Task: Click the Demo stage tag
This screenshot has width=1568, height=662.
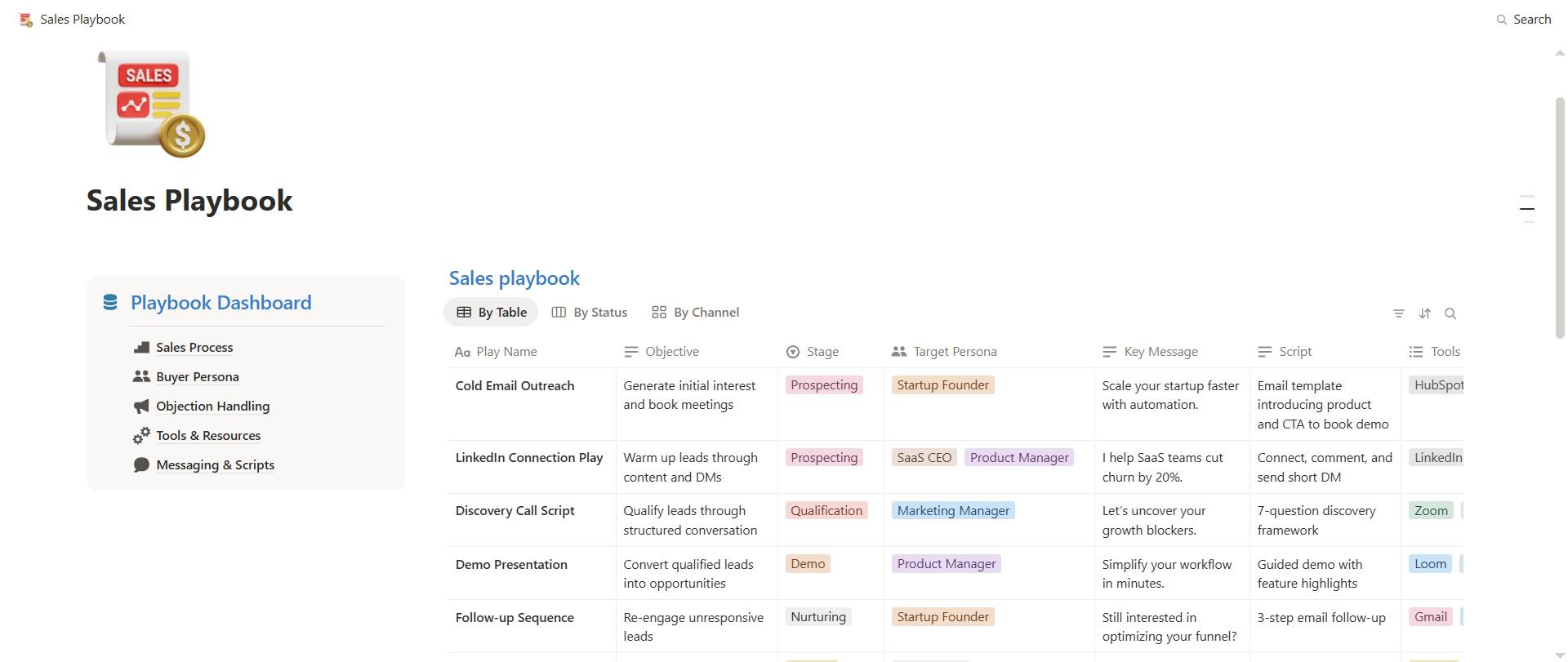Action: point(808,564)
